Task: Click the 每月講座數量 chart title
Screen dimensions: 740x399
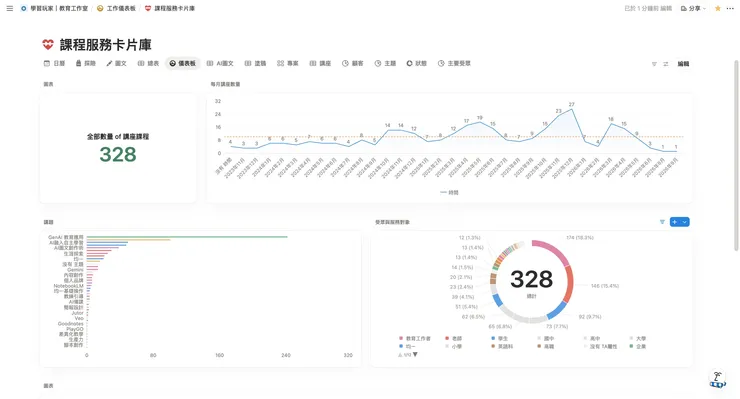Action: tap(225, 84)
